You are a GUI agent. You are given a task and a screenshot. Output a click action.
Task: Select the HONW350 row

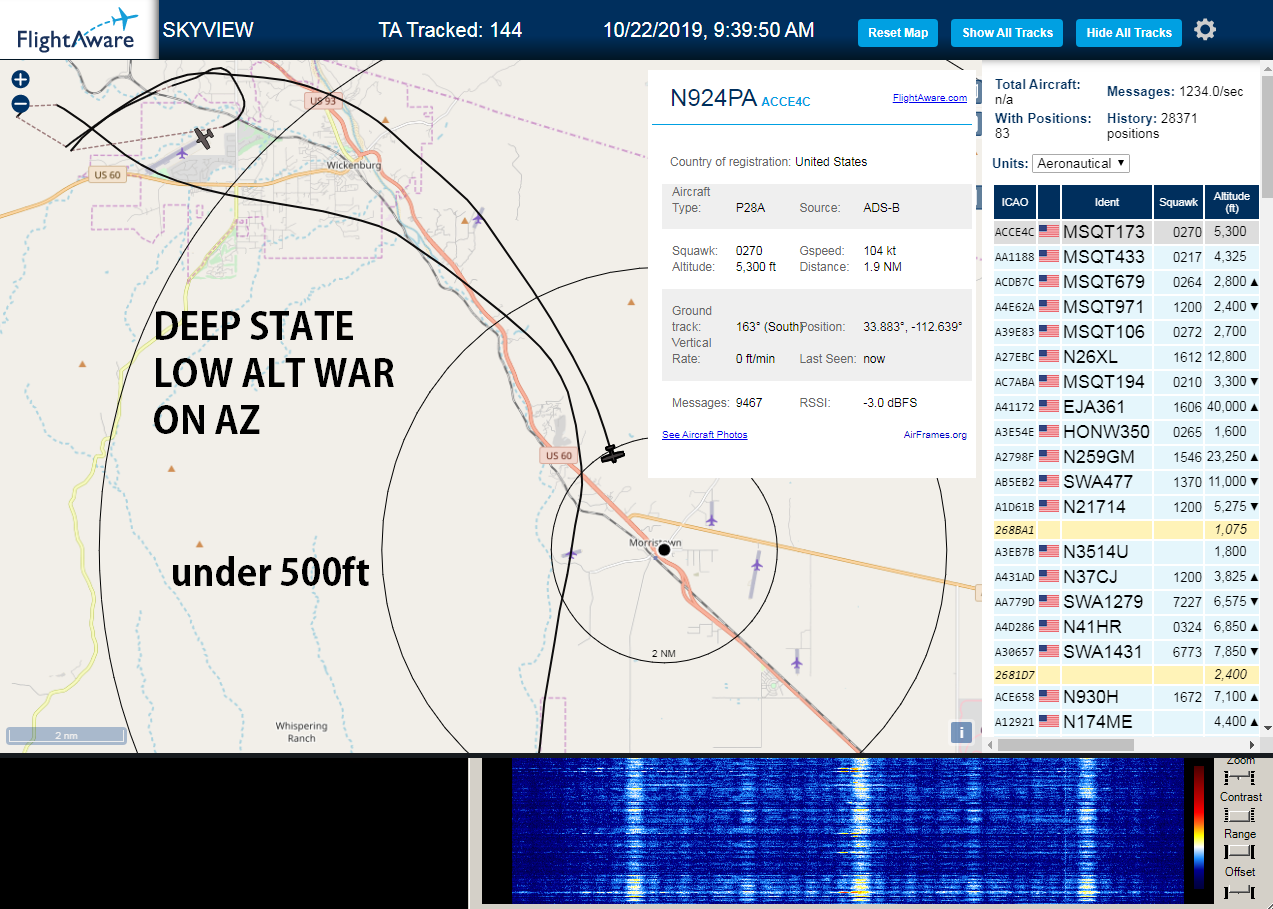1127,432
